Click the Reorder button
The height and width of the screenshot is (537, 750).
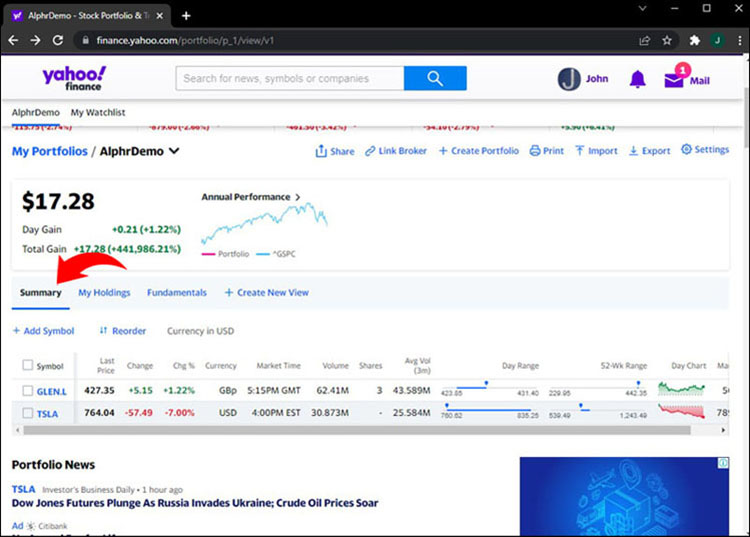pyautogui.click(x=123, y=331)
